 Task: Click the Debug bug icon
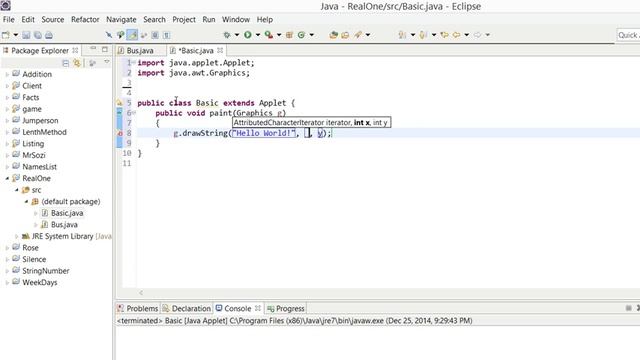tap(227, 35)
